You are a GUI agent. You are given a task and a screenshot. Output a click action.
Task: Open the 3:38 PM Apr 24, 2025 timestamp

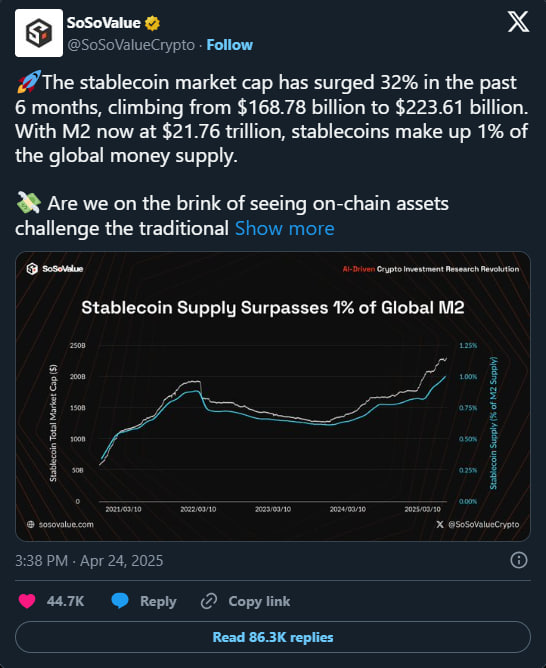[x=89, y=561]
